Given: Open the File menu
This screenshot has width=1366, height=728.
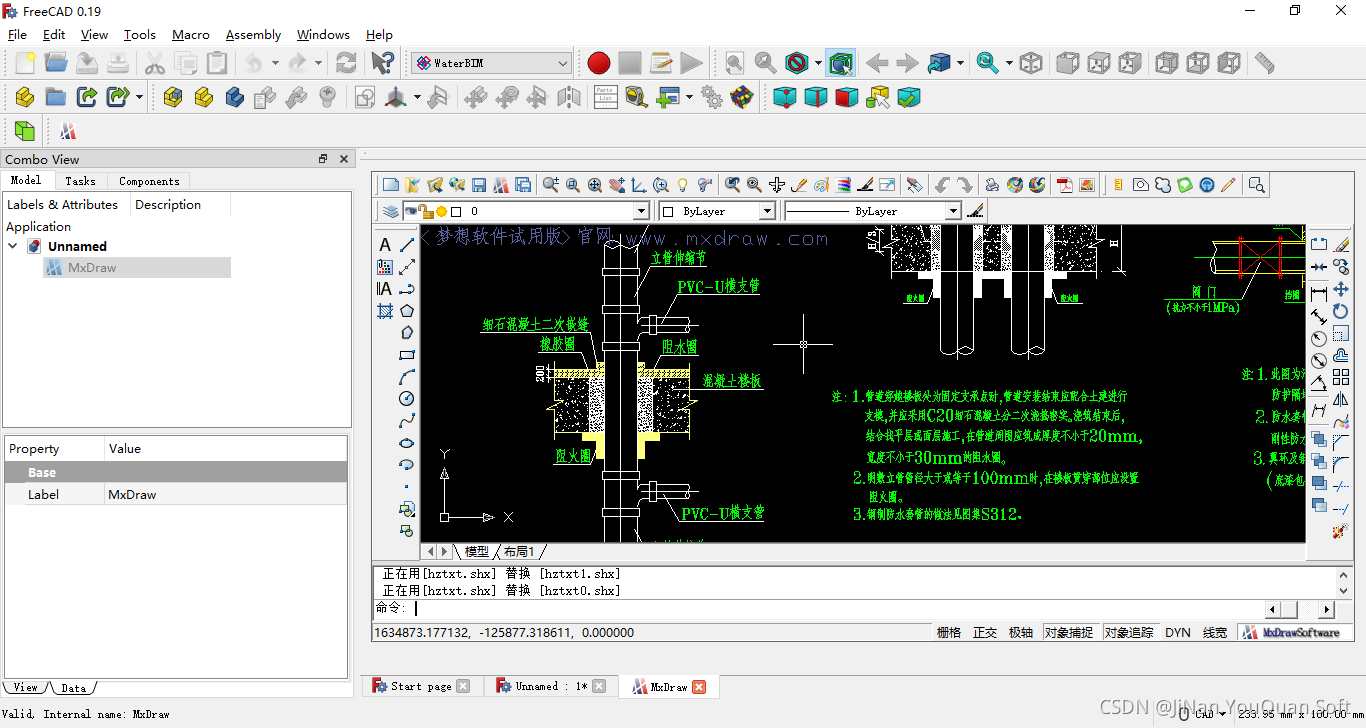Looking at the screenshot, I should click(x=18, y=34).
